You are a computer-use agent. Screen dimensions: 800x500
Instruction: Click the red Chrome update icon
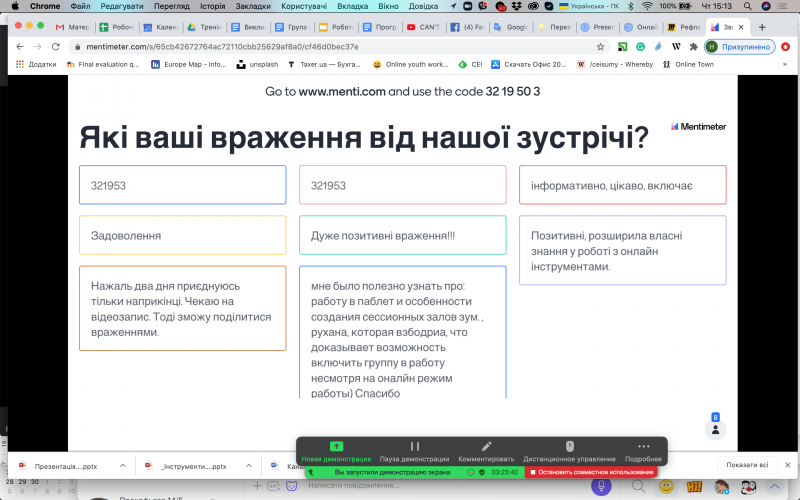(x=786, y=46)
